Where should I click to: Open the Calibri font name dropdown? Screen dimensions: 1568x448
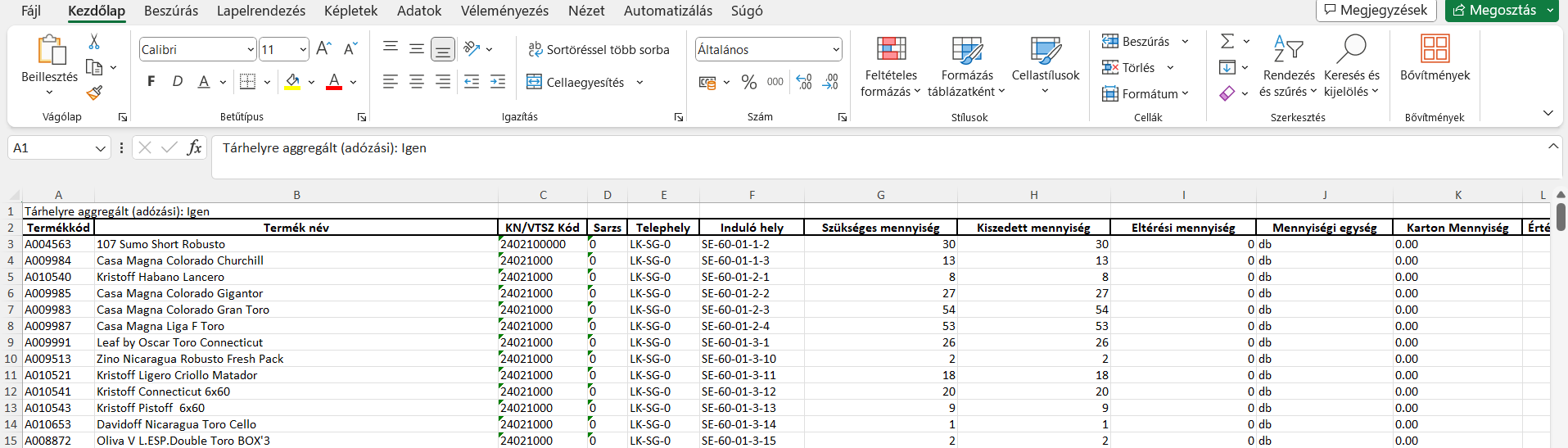coord(251,50)
